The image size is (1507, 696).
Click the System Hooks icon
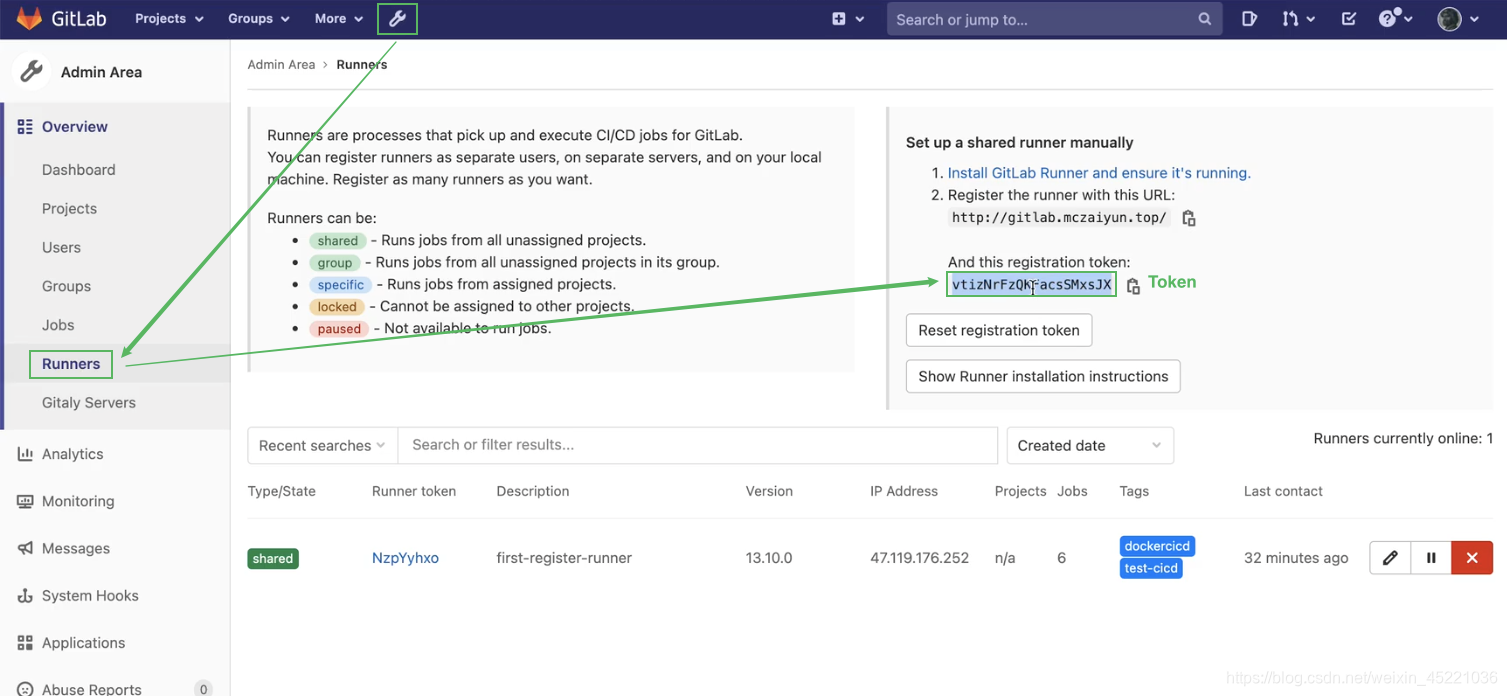[x=25, y=595]
